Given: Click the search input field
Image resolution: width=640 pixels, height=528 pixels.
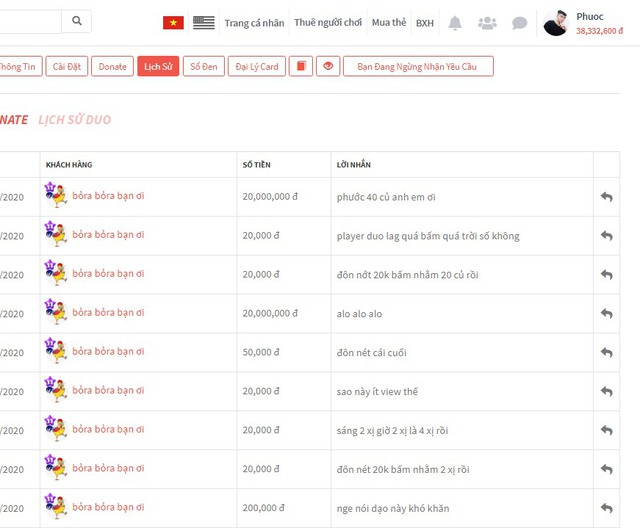Looking at the screenshot, I should (30, 21).
